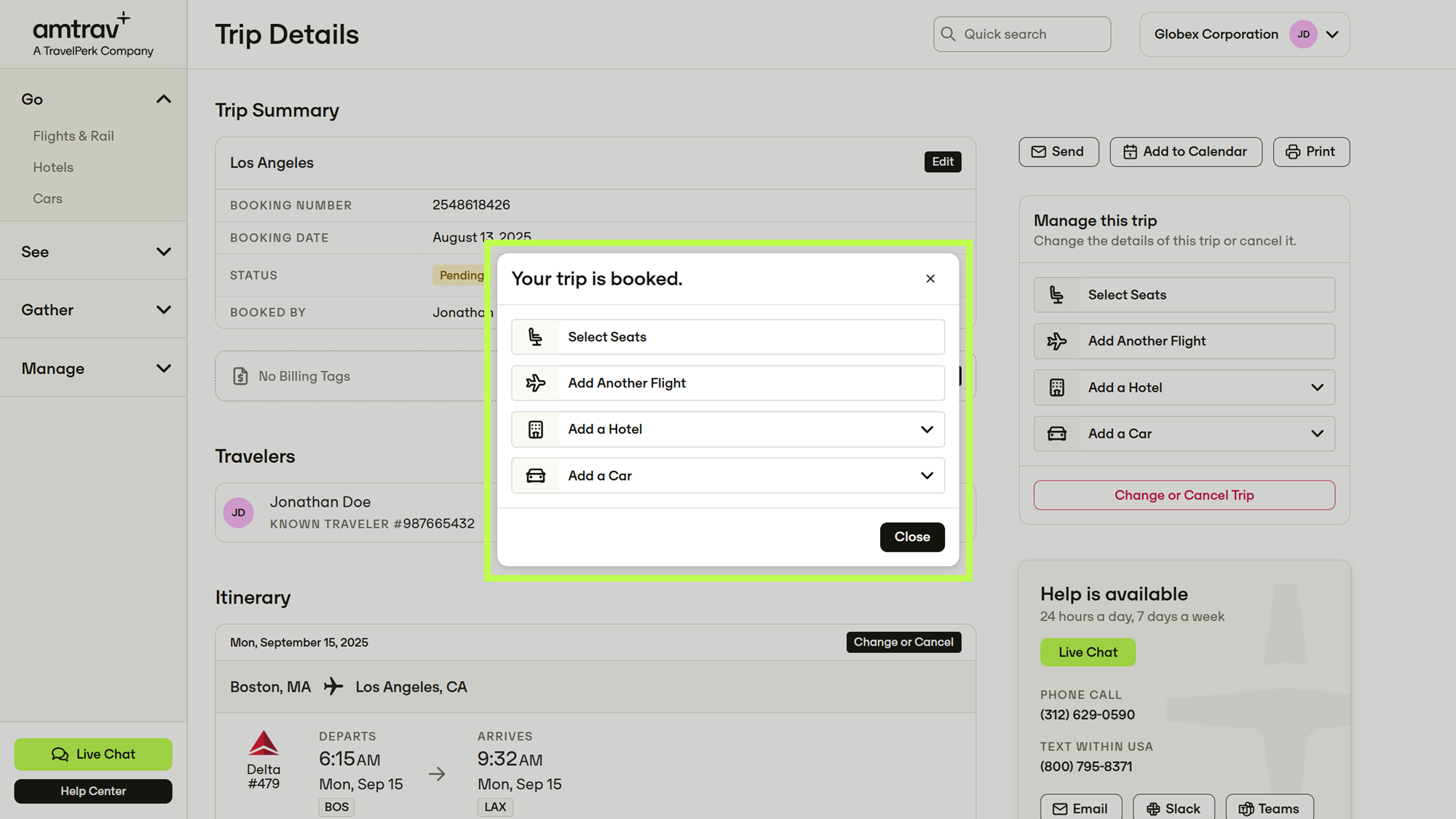Click the hotel building icon in the dialog
Image resolution: width=1456 pixels, height=819 pixels.
tap(536, 430)
